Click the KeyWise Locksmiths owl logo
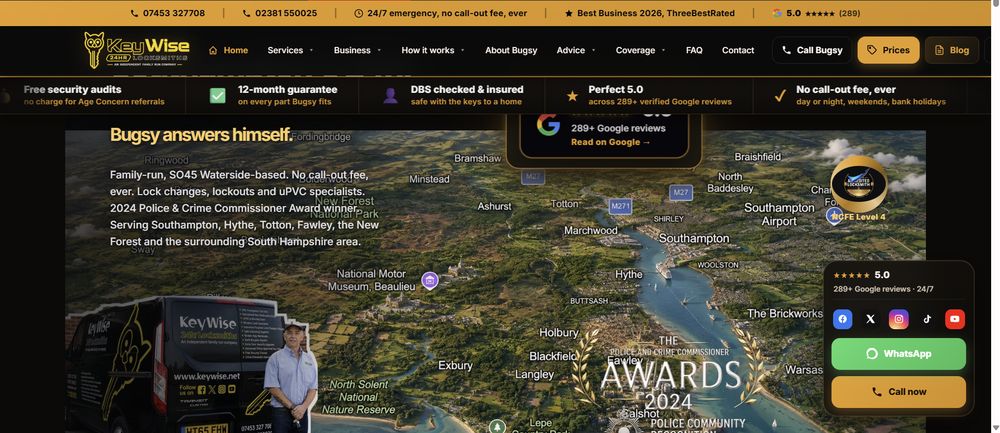Viewport: 1000px width, 433px height. [137, 50]
